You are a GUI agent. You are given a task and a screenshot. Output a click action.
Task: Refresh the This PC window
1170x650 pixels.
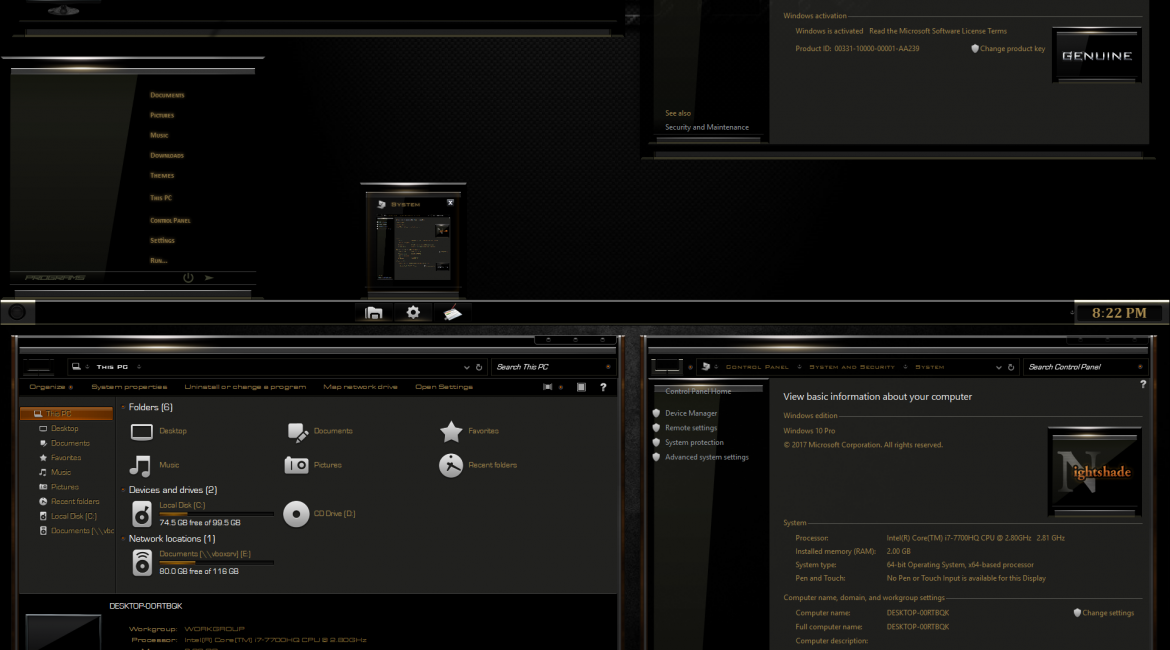coord(479,367)
